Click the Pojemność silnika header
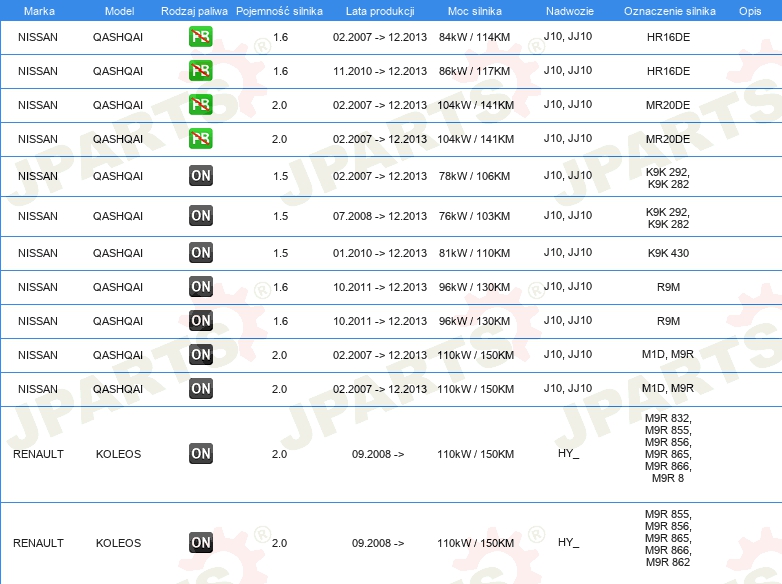The image size is (782, 584). pyautogui.click(x=279, y=11)
